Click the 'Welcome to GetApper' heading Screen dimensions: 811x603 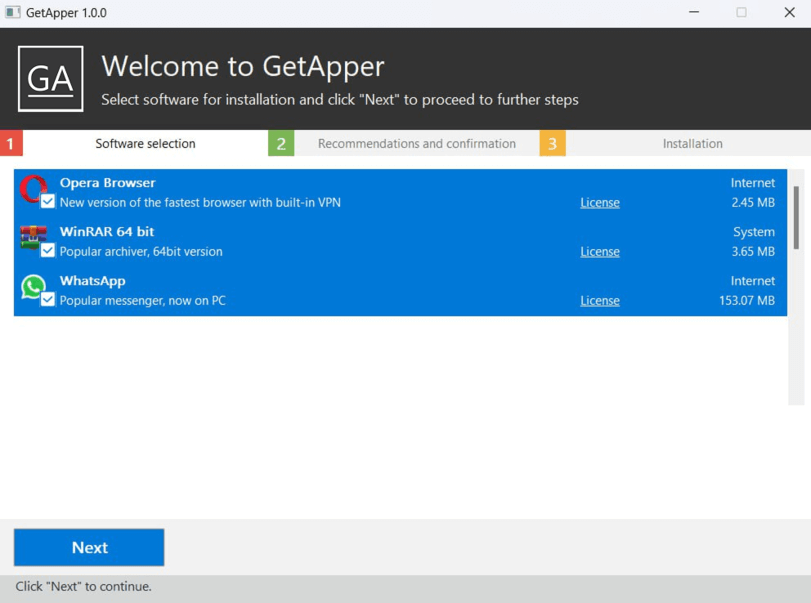[243, 66]
